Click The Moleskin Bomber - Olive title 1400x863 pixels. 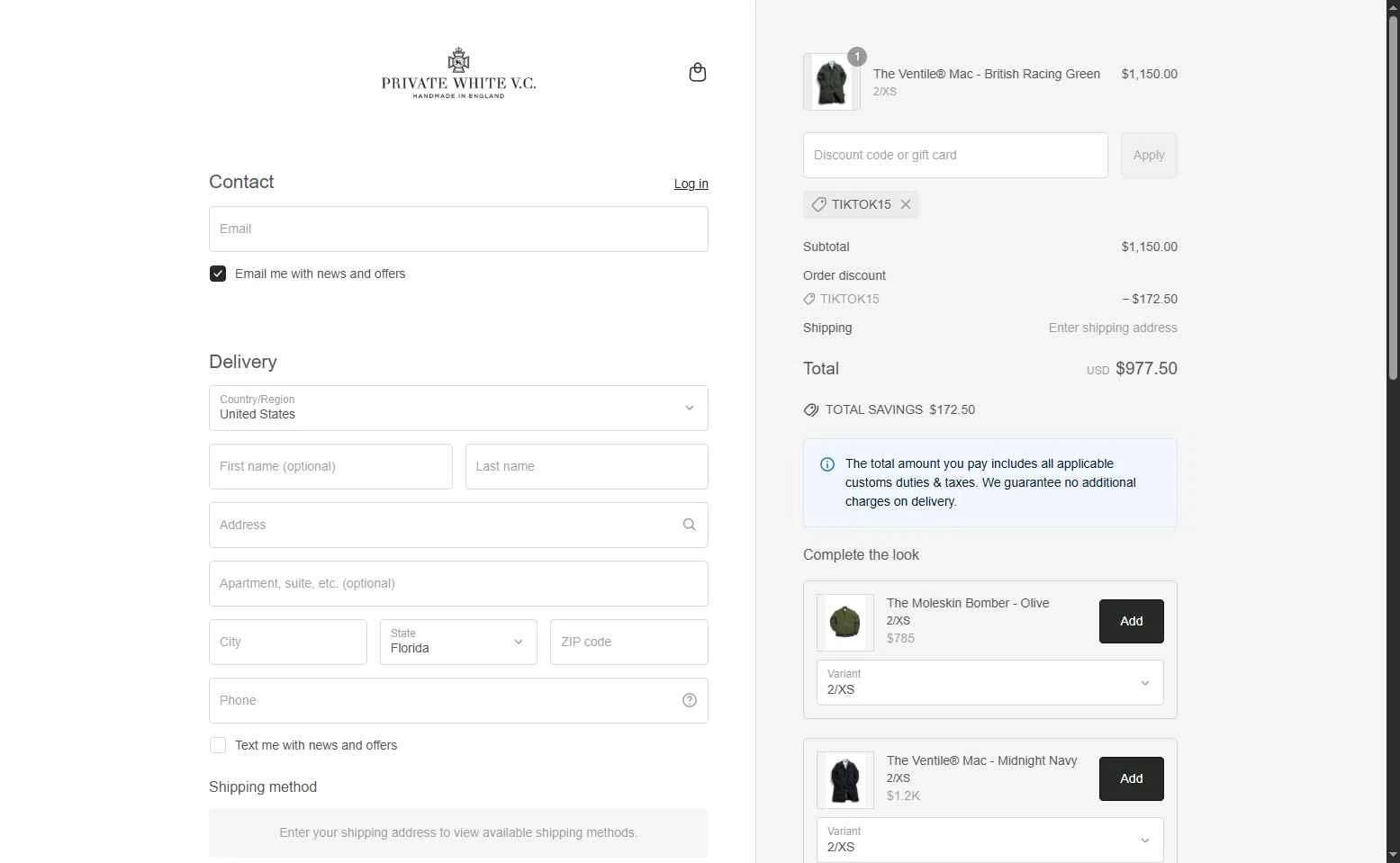pyautogui.click(x=968, y=603)
